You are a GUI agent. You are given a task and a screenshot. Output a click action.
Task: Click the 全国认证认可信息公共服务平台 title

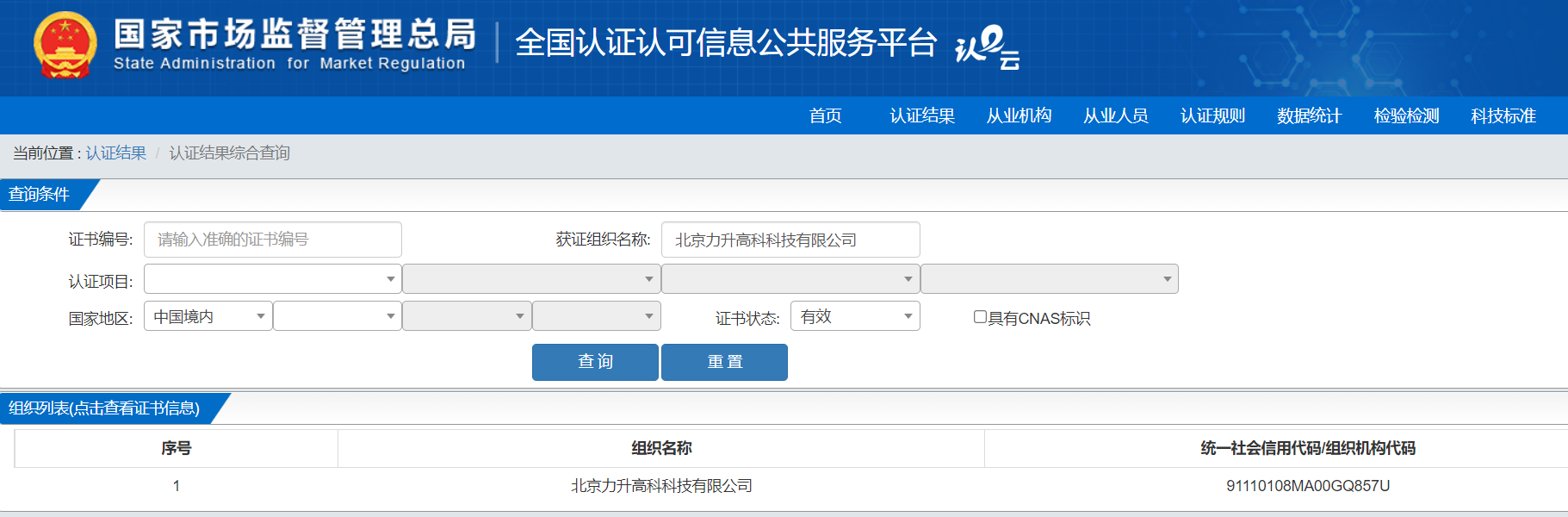pos(726,42)
